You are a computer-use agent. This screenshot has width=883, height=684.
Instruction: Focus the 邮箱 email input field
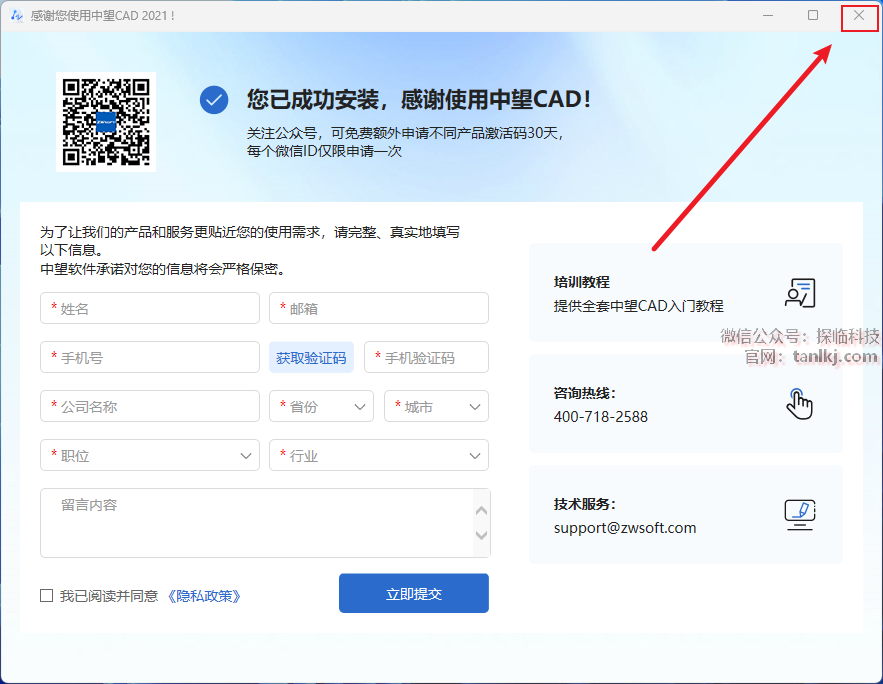point(379,309)
